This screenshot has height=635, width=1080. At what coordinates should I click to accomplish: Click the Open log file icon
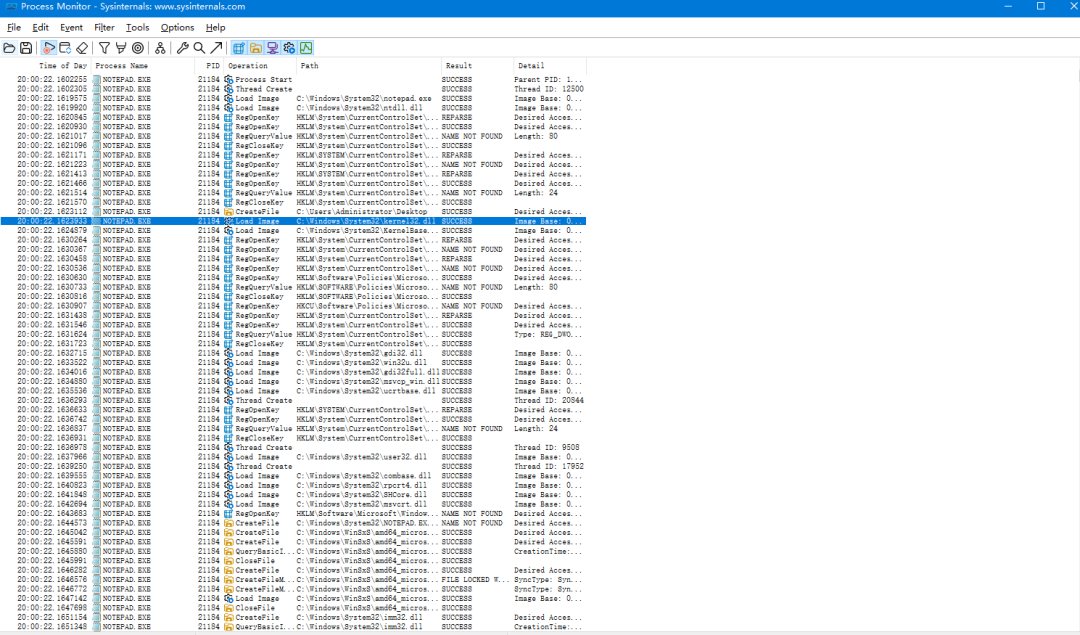coord(9,48)
